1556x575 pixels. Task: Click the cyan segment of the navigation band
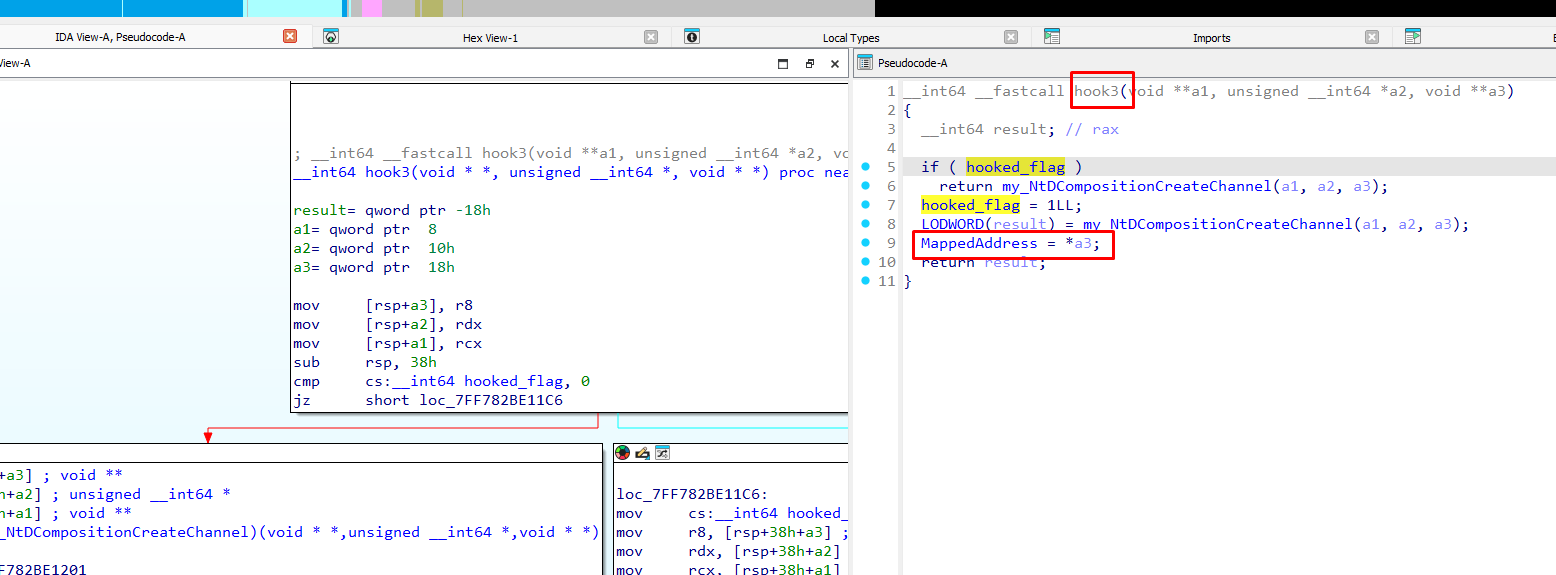(293, 8)
